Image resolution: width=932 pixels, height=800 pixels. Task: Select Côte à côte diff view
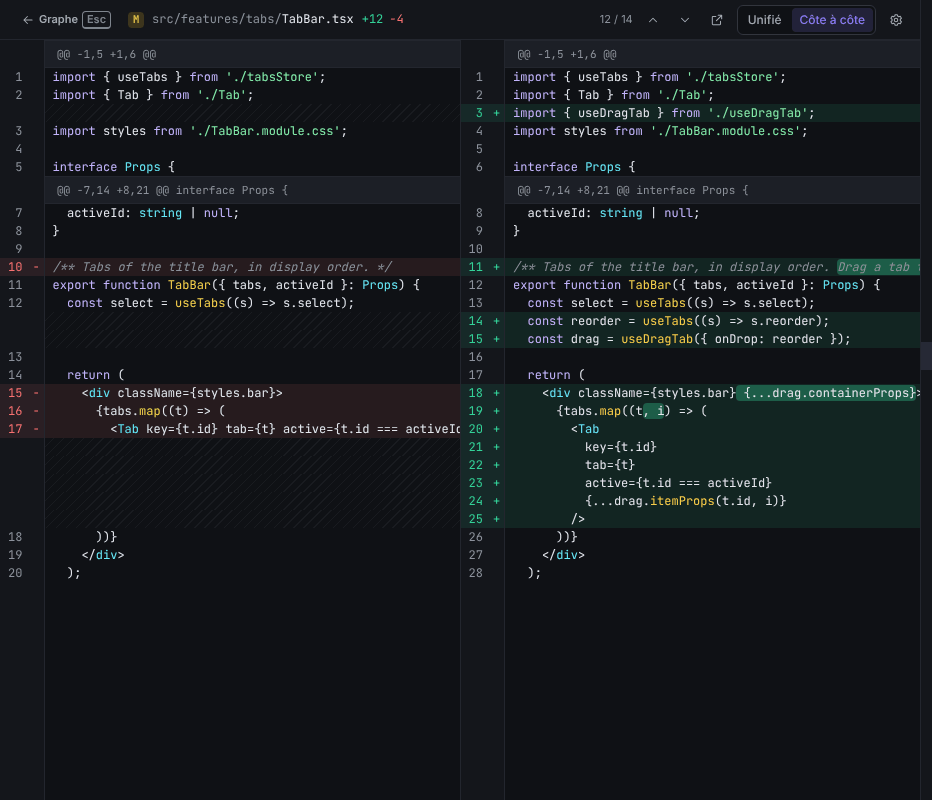[x=832, y=20]
